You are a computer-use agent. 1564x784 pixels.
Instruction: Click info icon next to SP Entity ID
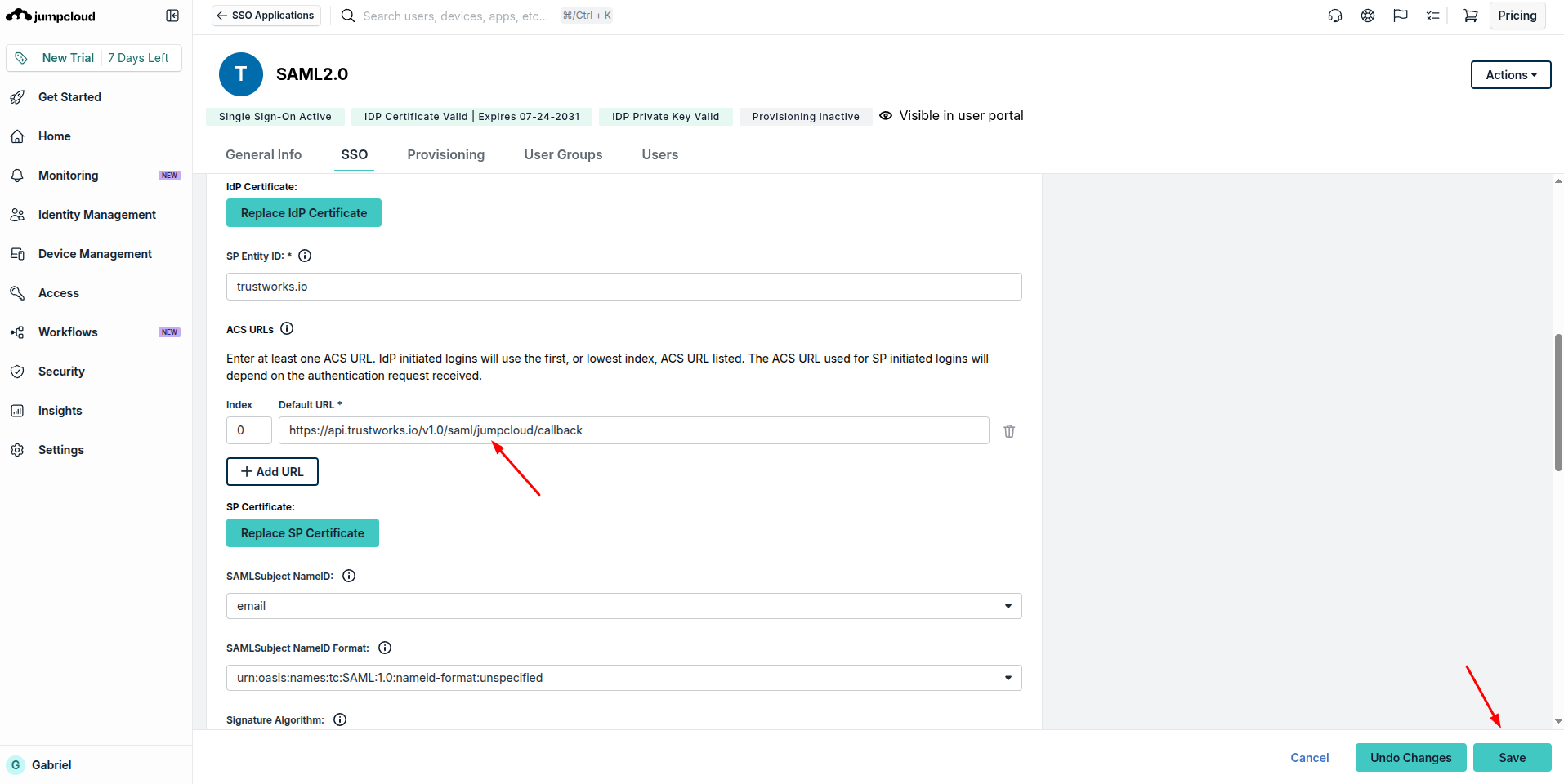305,256
